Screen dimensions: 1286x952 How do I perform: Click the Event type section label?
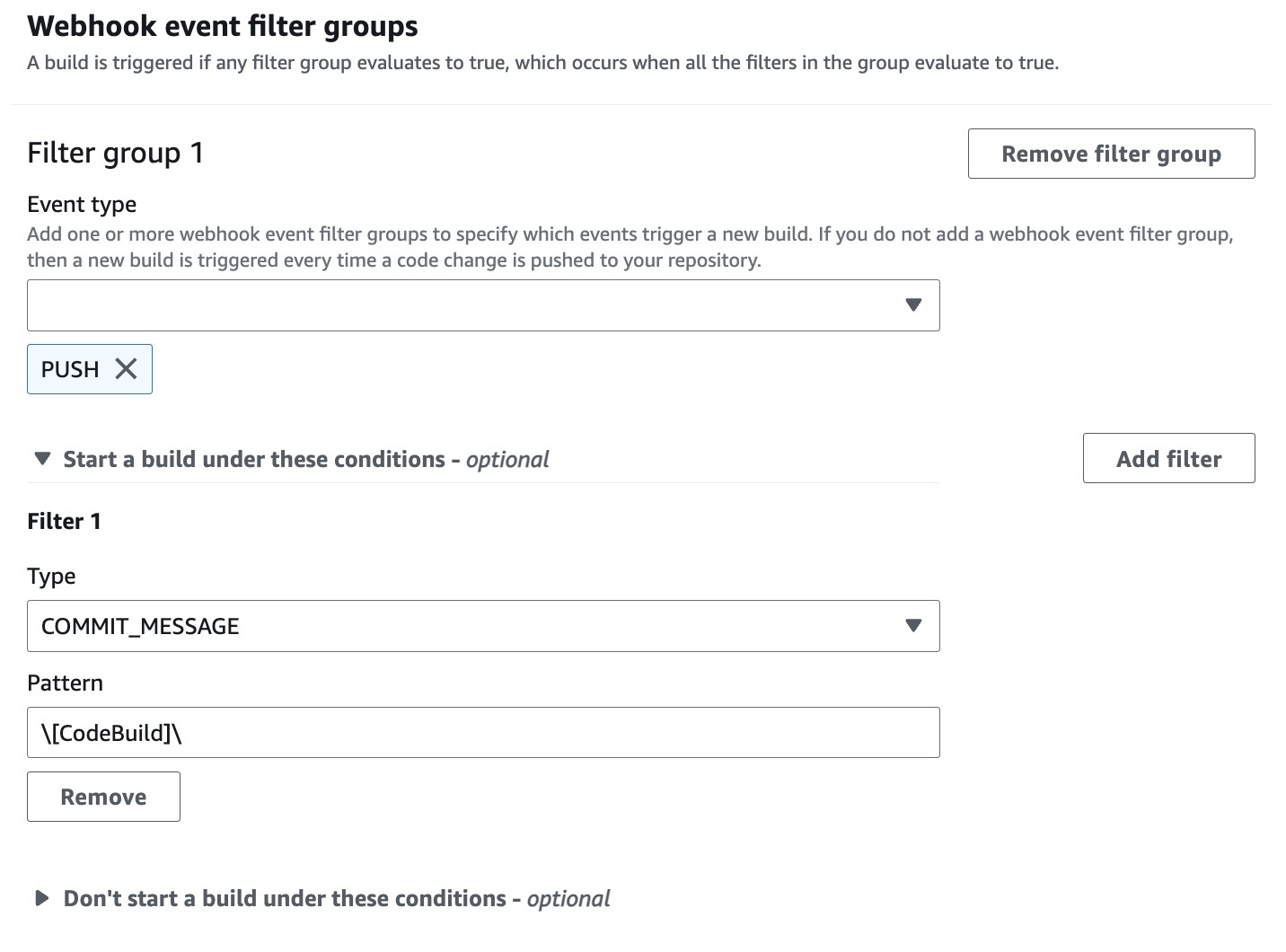81,204
